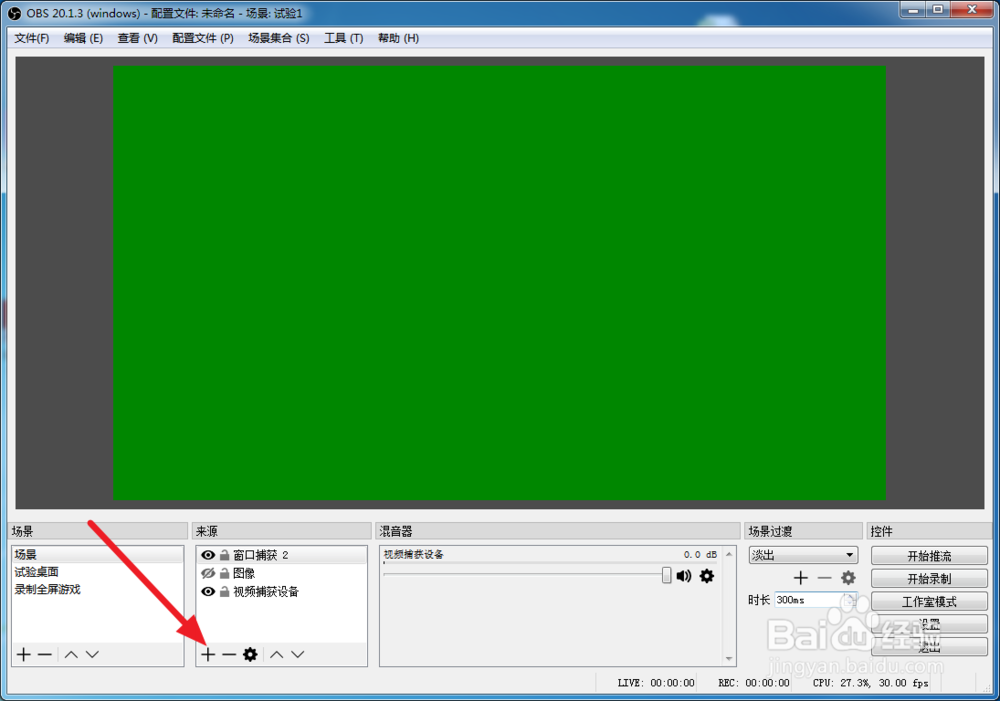Open the 场景集合 (S) menu
Viewport: 1000px width, 701px height.
pyautogui.click(x=279, y=38)
